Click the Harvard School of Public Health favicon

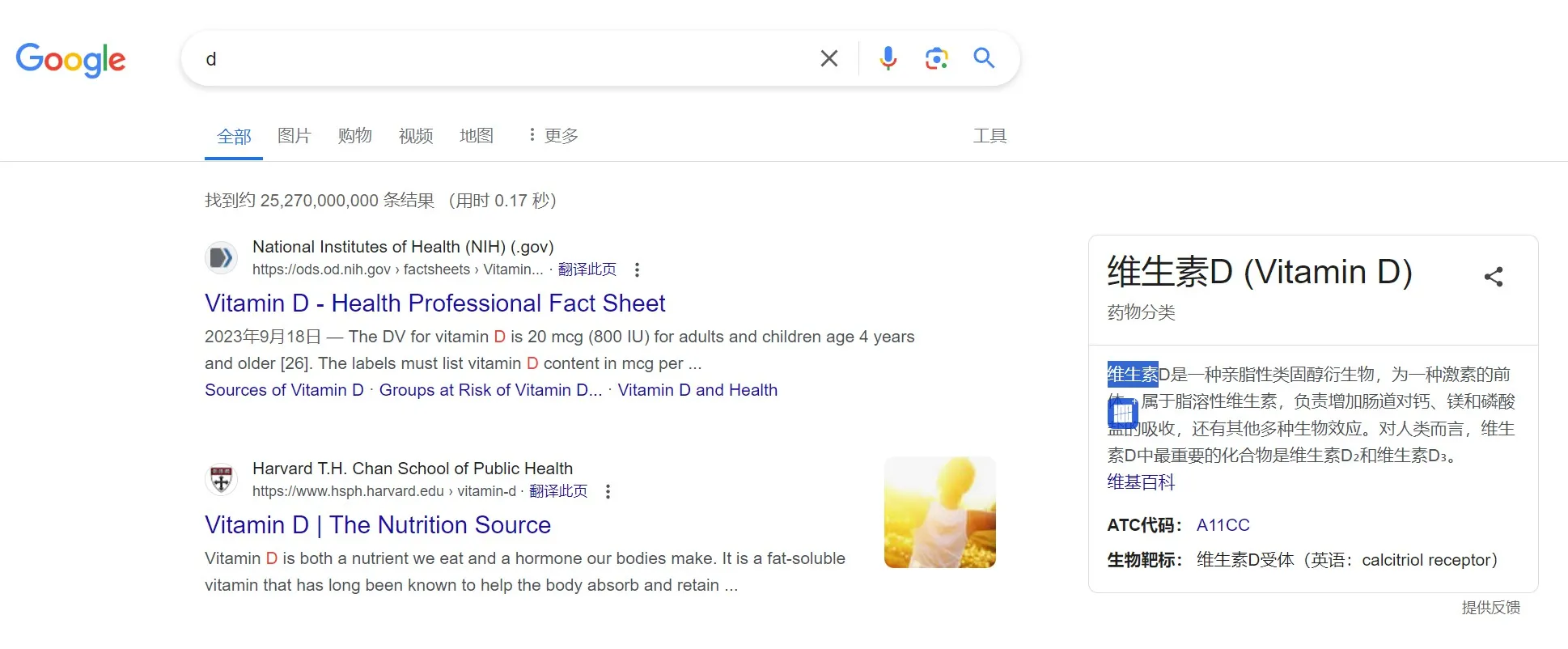(221, 478)
